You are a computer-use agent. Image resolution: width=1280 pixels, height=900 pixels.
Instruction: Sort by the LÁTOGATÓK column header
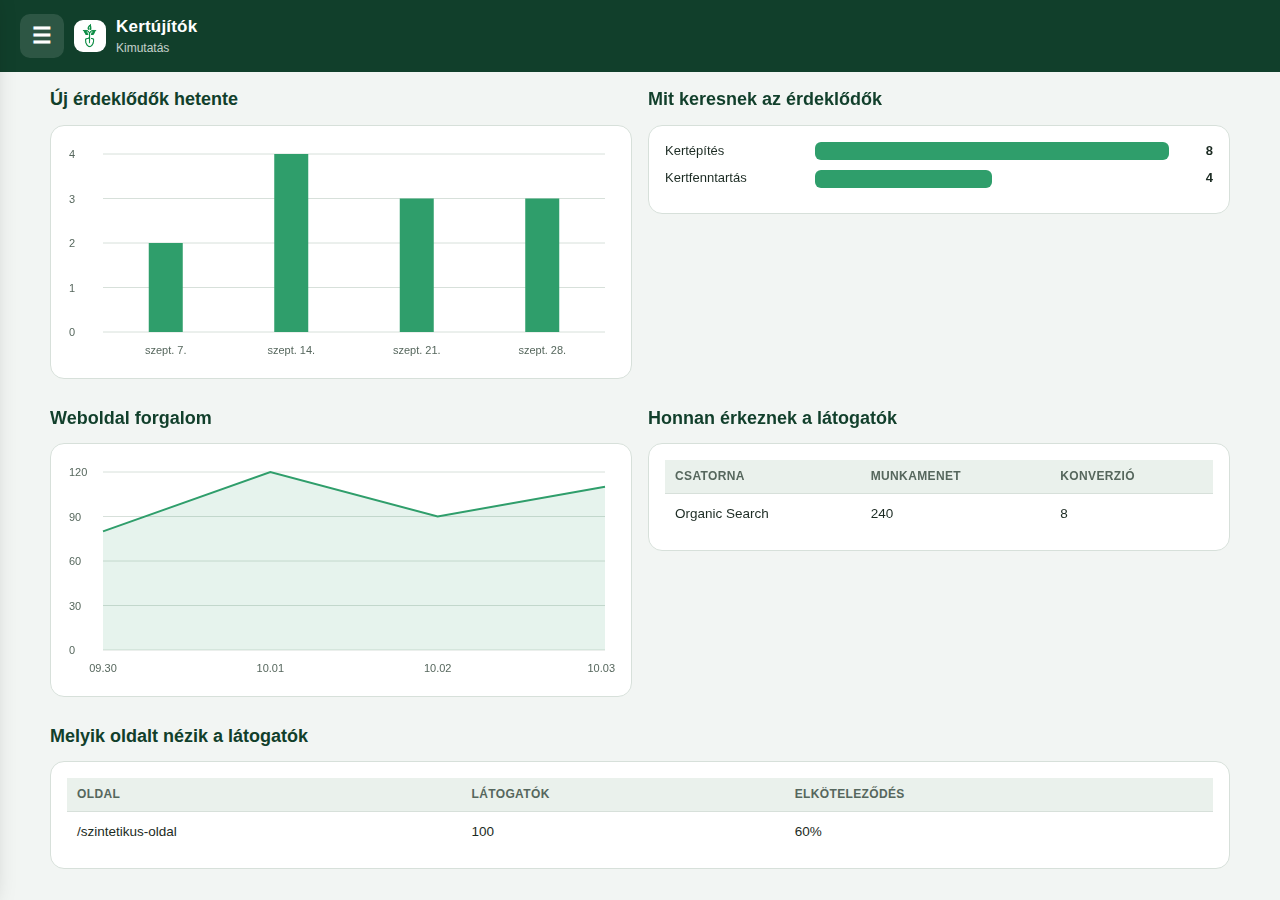tap(510, 794)
